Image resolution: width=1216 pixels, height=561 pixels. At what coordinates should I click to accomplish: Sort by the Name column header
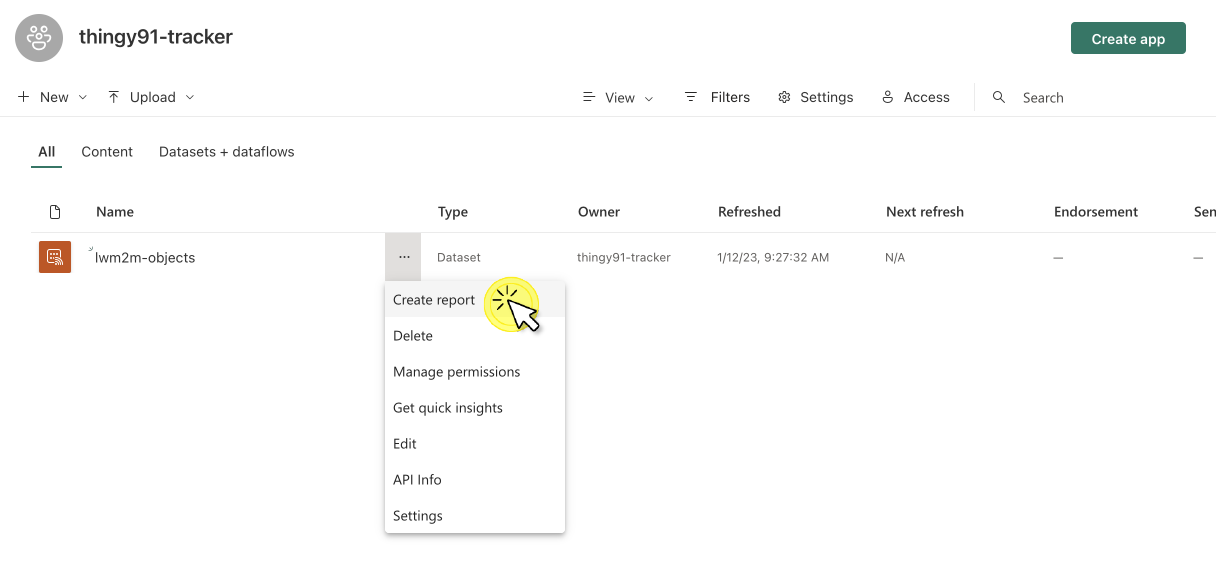(x=115, y=212)
